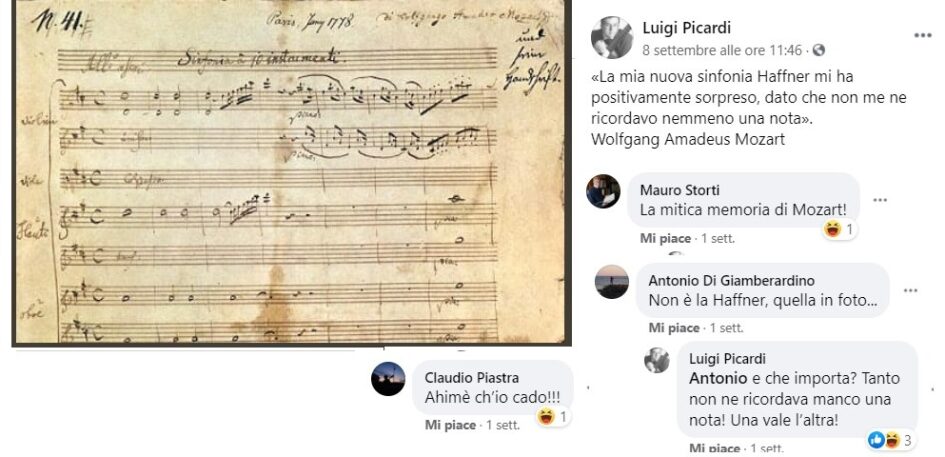Open Luigi Picardi's name link in the post header

[x=686, y=27]
